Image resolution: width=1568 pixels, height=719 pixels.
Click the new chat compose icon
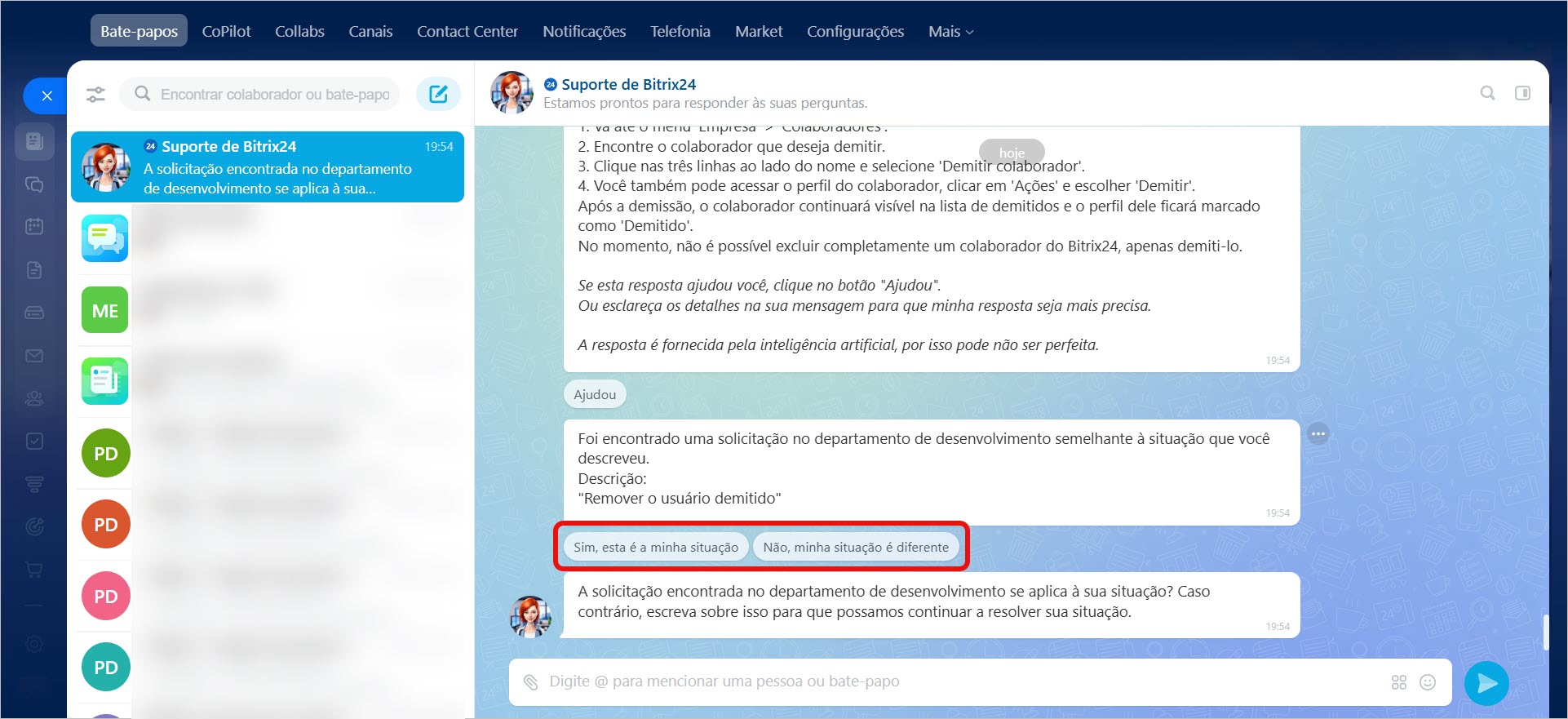click(x=438, y=94)
